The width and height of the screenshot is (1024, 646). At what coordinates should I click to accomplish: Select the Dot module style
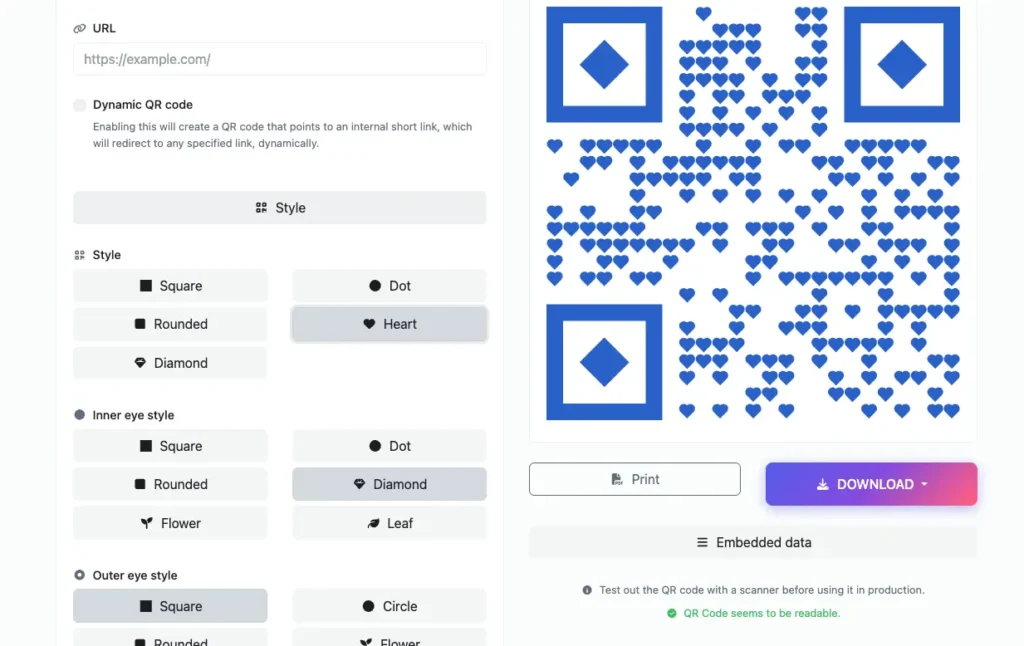389,285
